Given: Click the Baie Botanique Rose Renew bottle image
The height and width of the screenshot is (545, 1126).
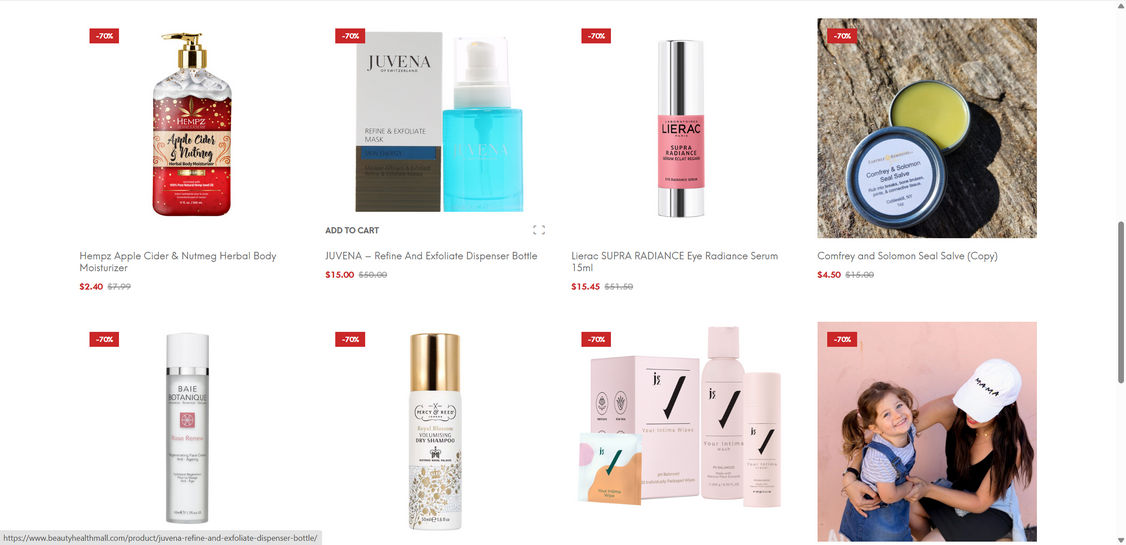Looking at the screenshot, I should tap(187, 431).
